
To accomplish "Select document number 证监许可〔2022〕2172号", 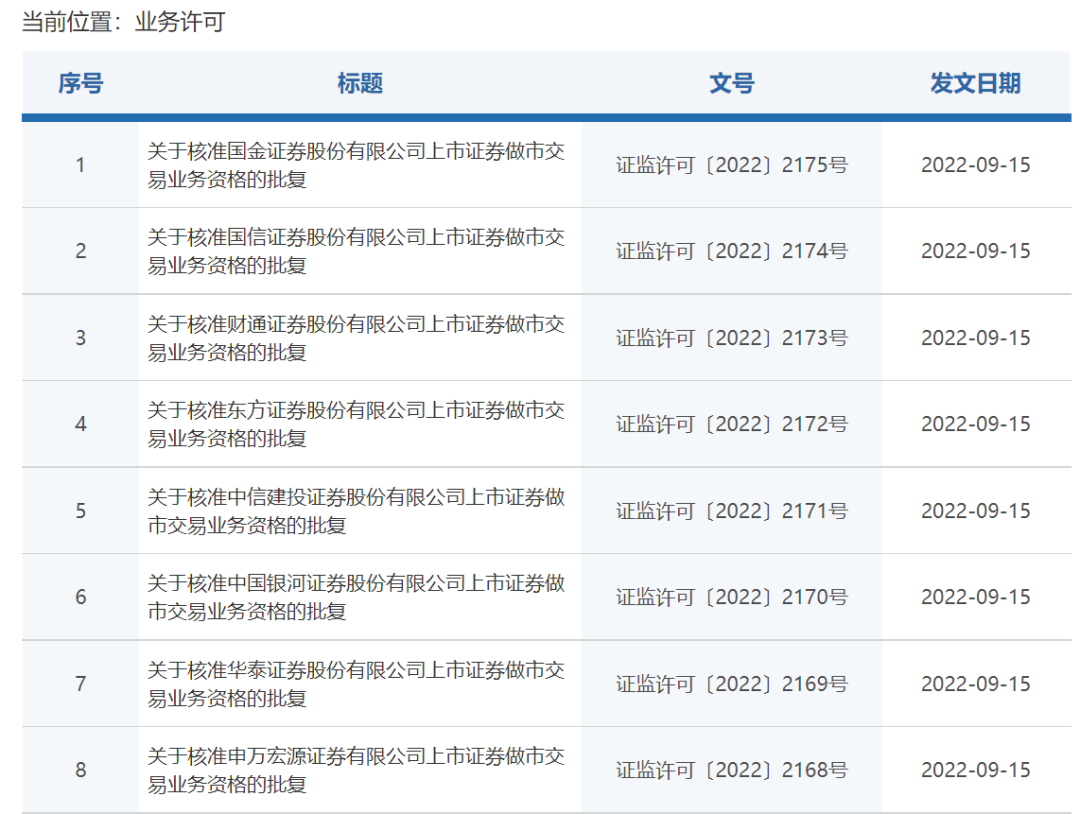I will pos(731,424).
